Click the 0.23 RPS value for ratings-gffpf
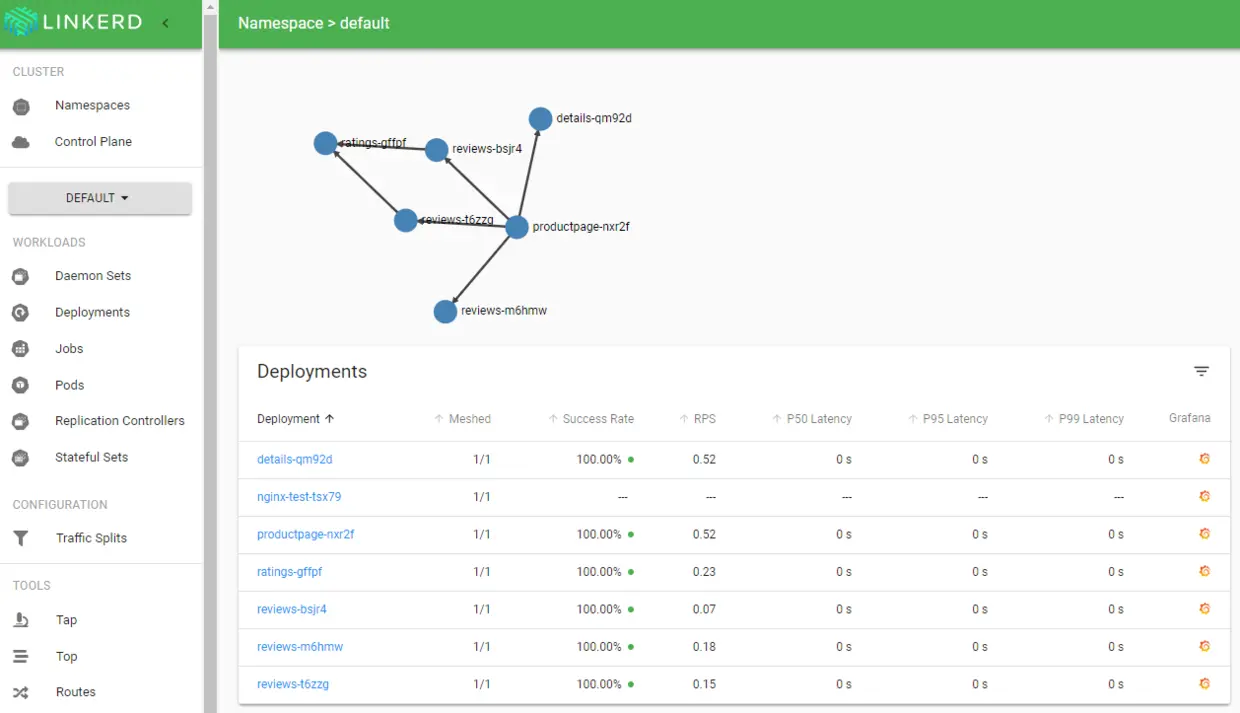 [704, 572]
